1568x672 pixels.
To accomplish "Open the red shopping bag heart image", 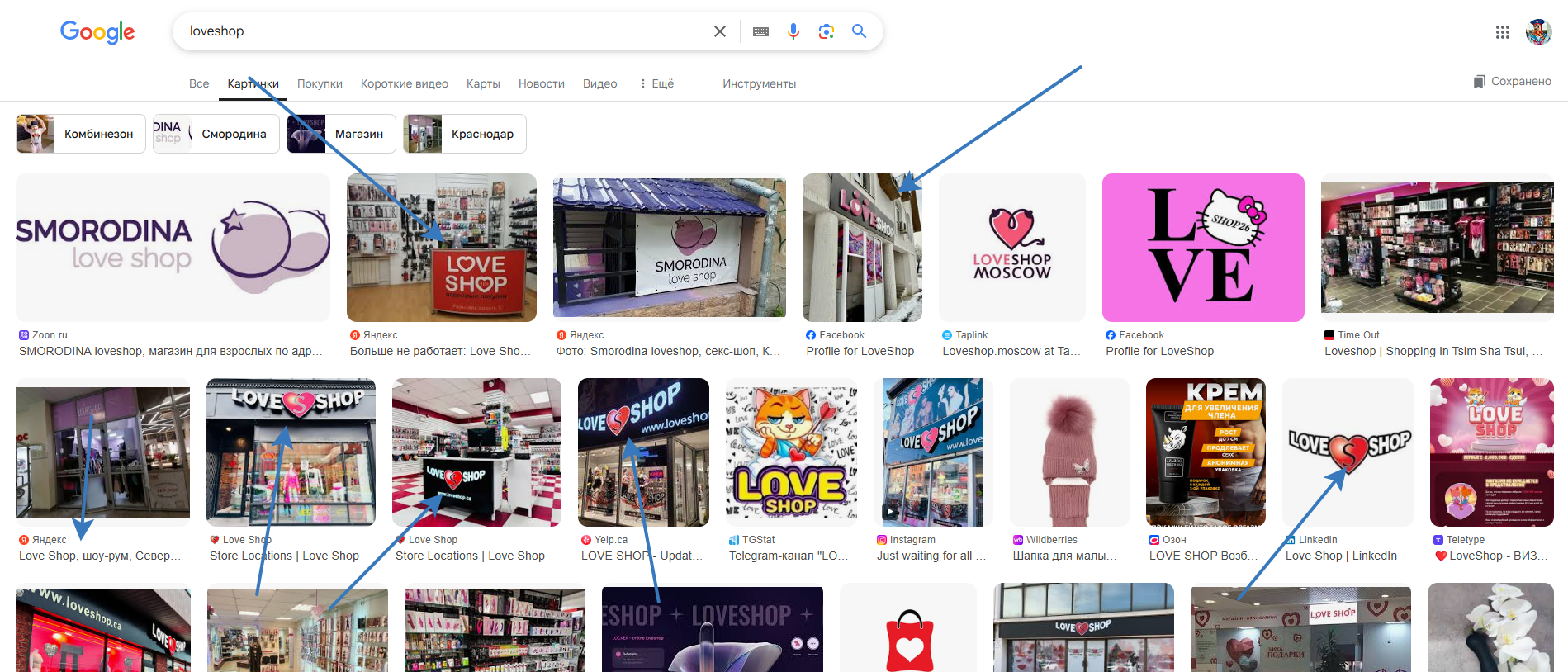I will 908,627.
